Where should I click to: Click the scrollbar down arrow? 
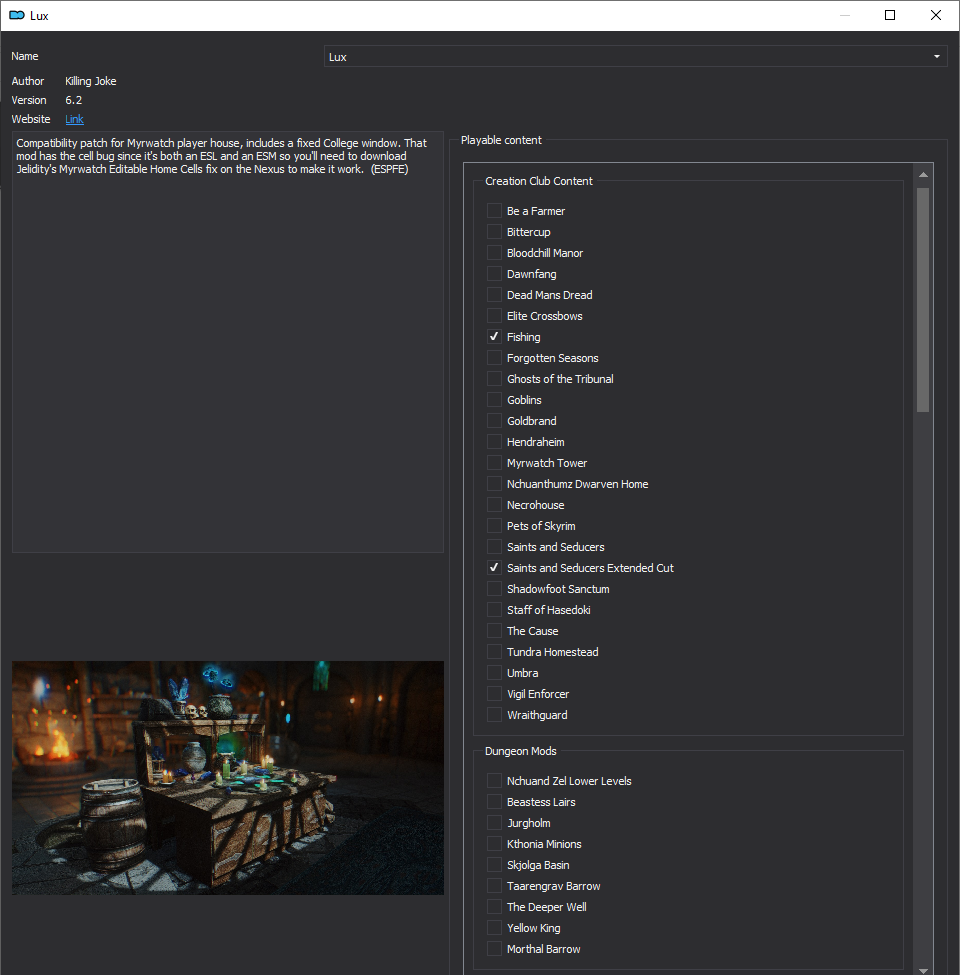pyautogui.click(x=923, y=970)
